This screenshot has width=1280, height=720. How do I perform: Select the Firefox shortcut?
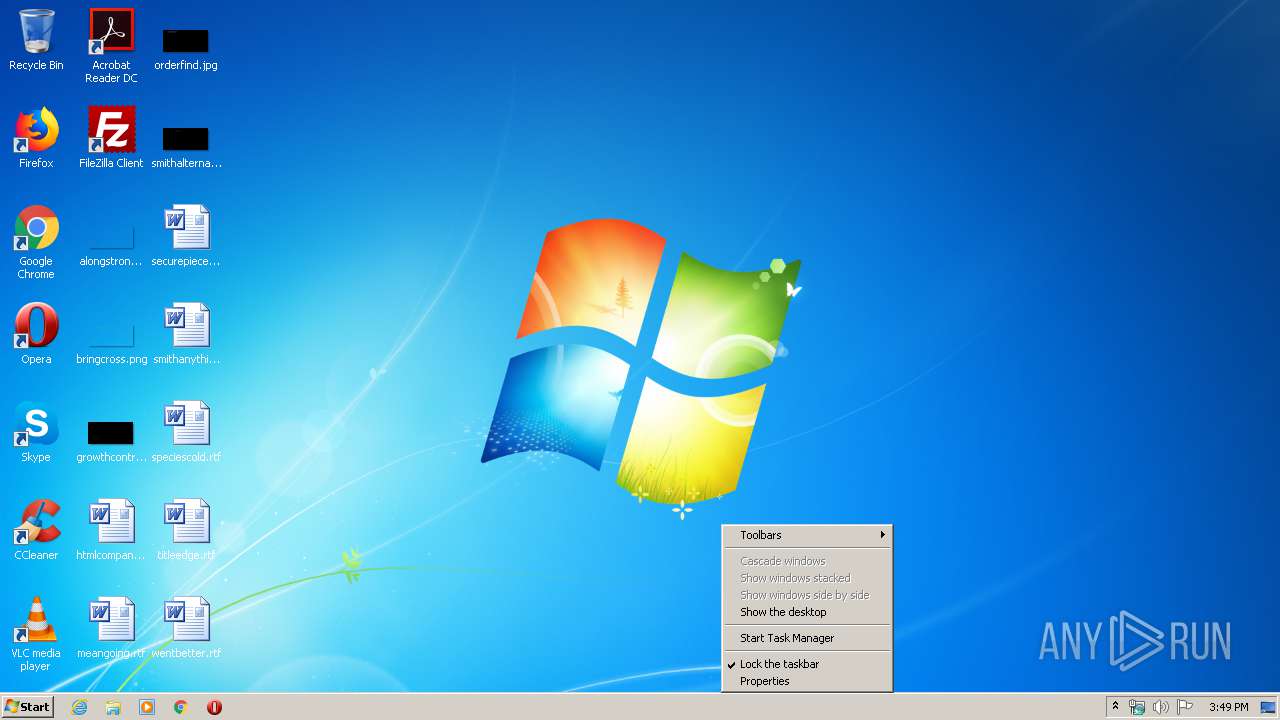click(36, 138)
